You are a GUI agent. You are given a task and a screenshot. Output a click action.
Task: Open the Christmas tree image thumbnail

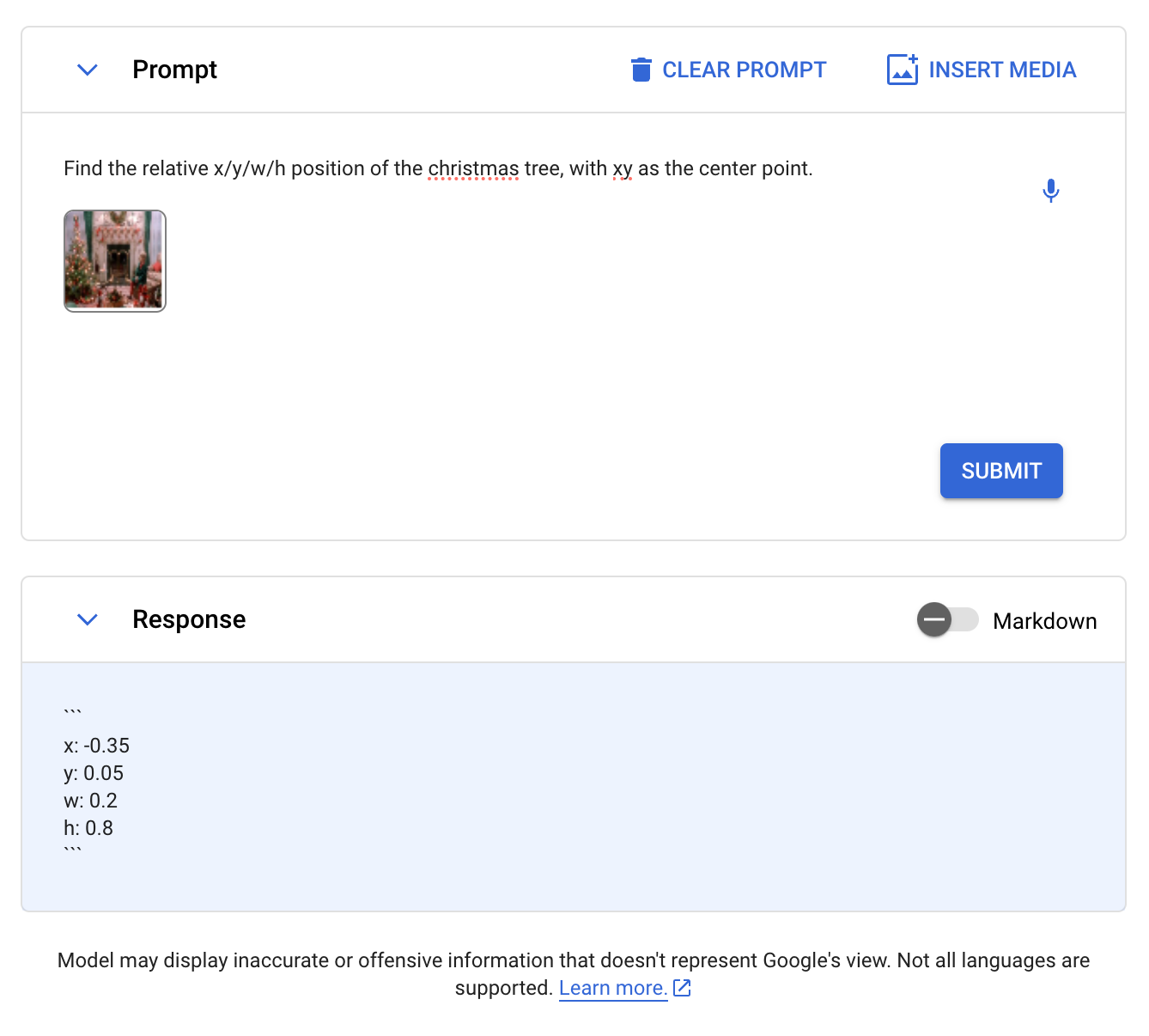tap(115, 261)
